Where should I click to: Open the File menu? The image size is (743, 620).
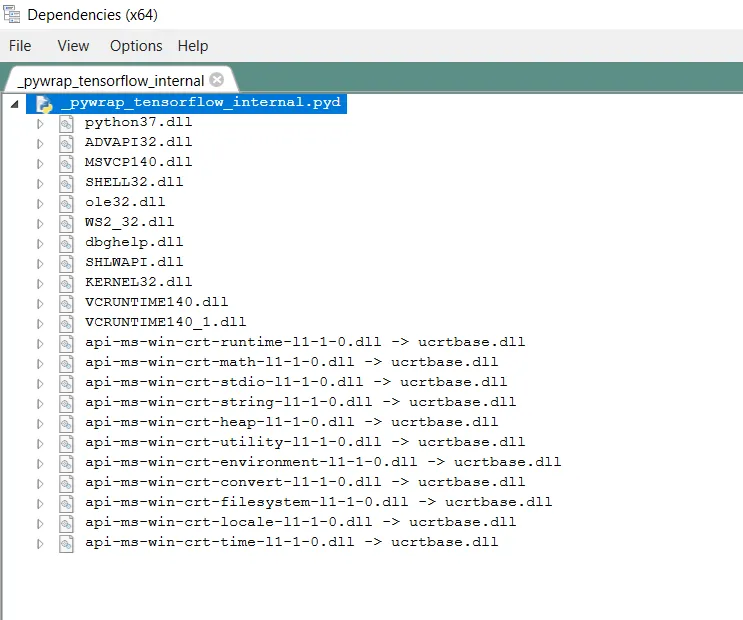pyautogui.click(x=20, y=46)
